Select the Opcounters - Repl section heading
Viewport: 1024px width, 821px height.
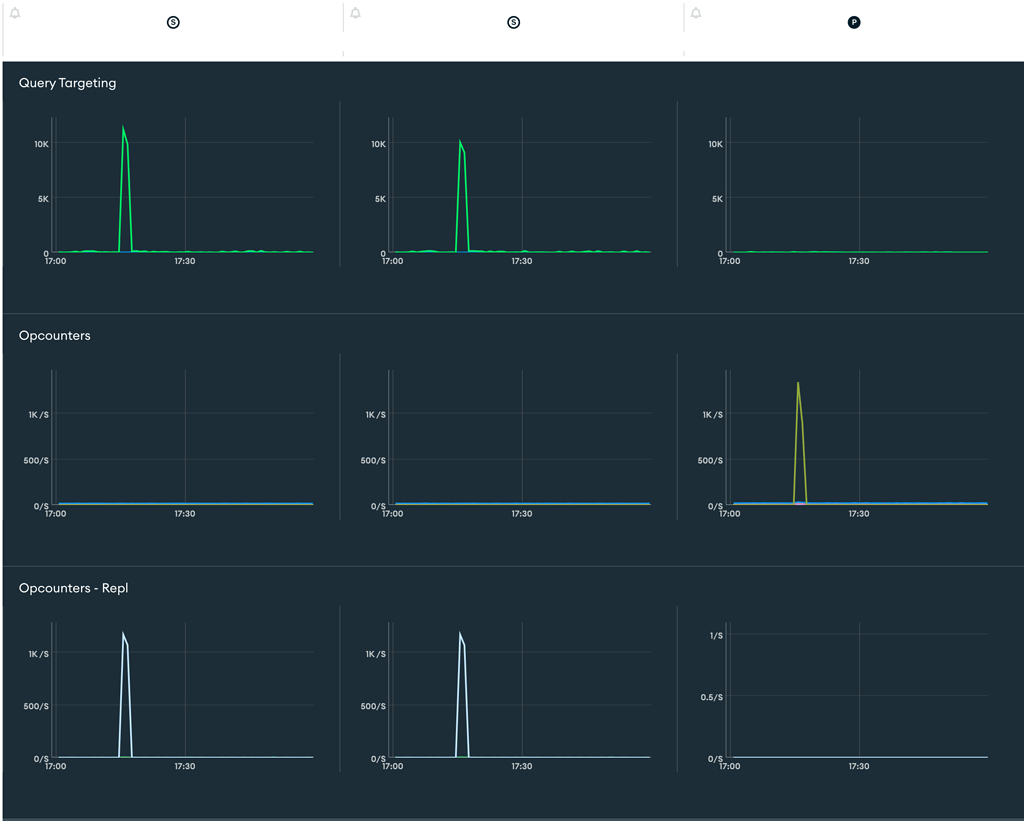tap(73, 588)
